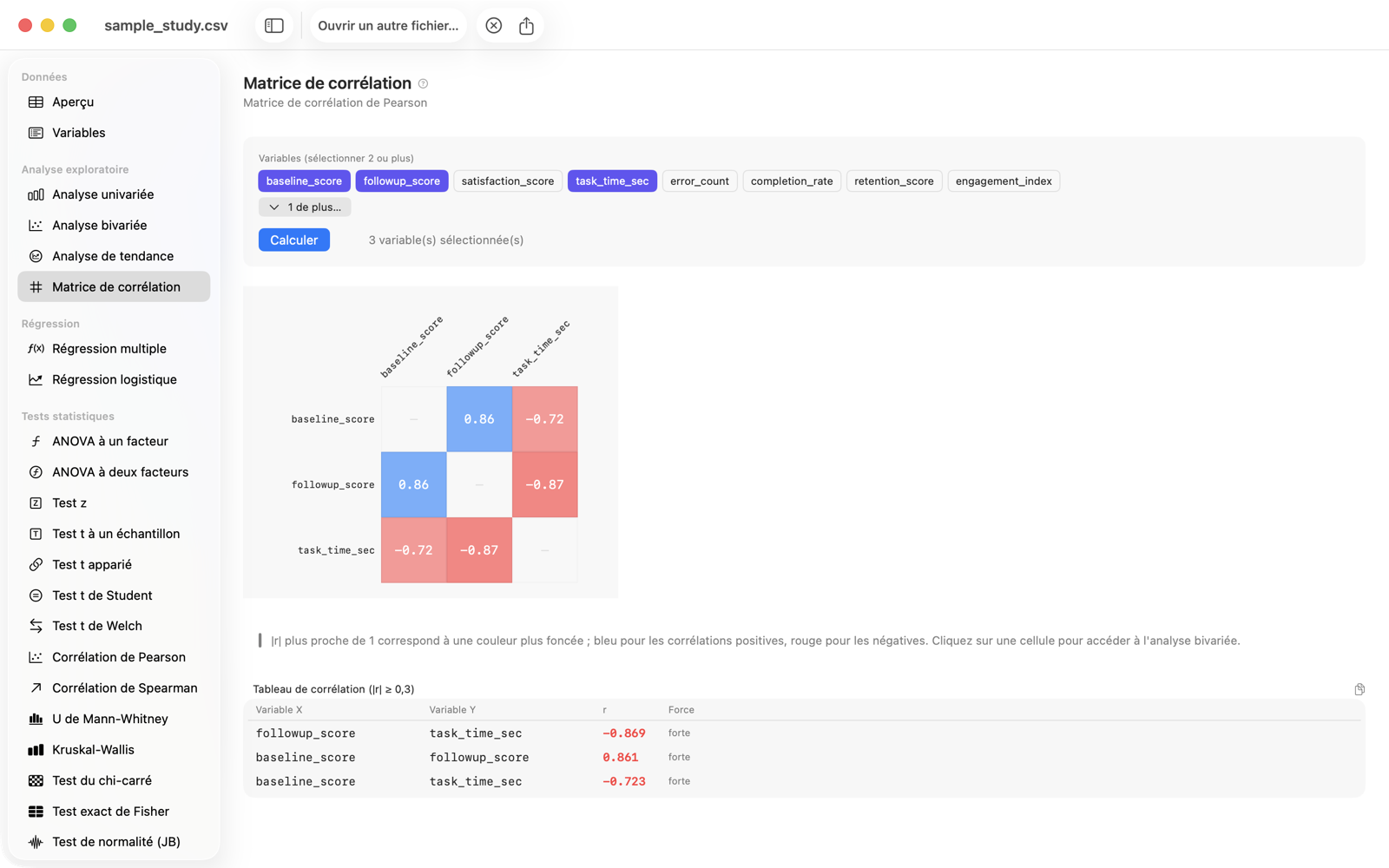Copy correlation table with clipboard icon
Image resolution: width=1389 pixels, height=868 pixels.
point(1359,689)
